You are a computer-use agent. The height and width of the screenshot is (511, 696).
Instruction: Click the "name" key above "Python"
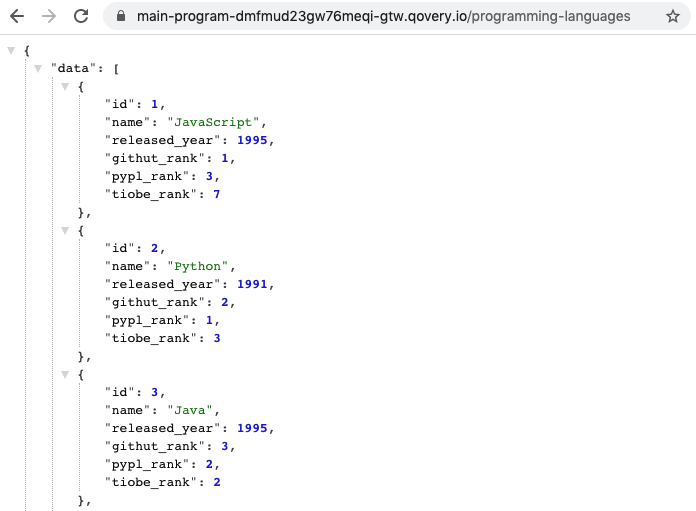tap(127, 266)
